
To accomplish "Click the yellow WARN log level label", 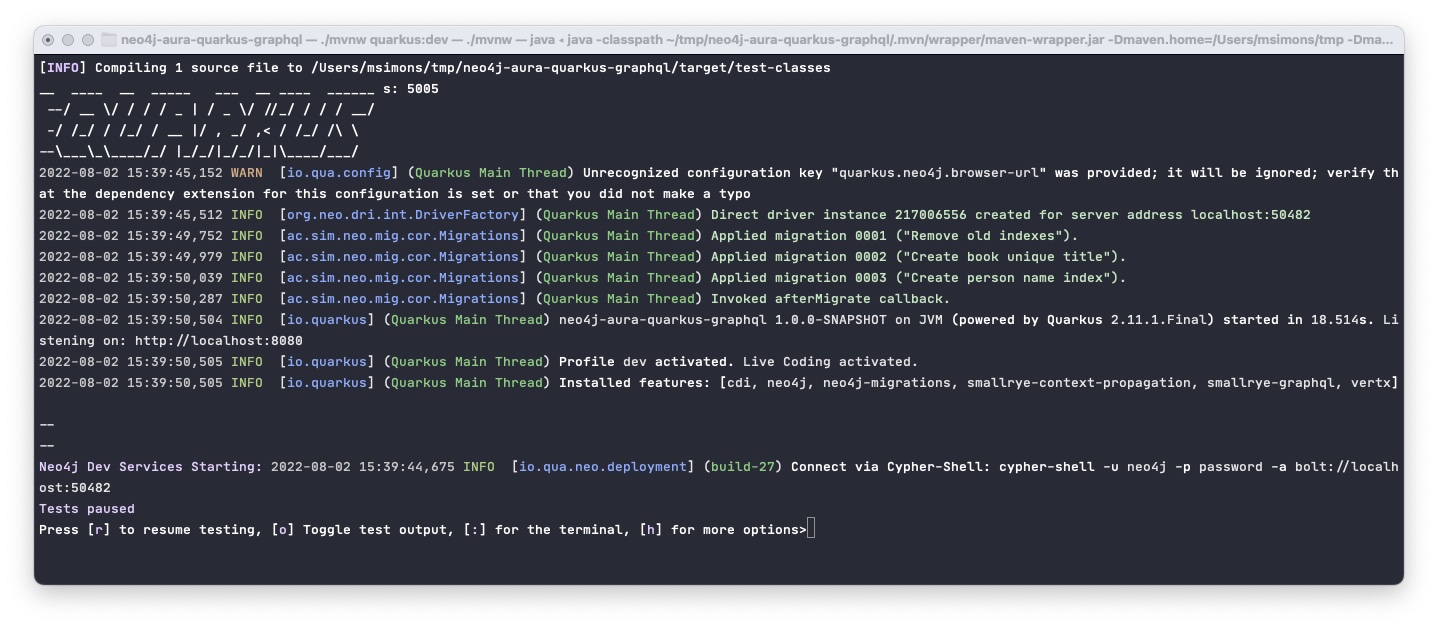I will [247, 173].
